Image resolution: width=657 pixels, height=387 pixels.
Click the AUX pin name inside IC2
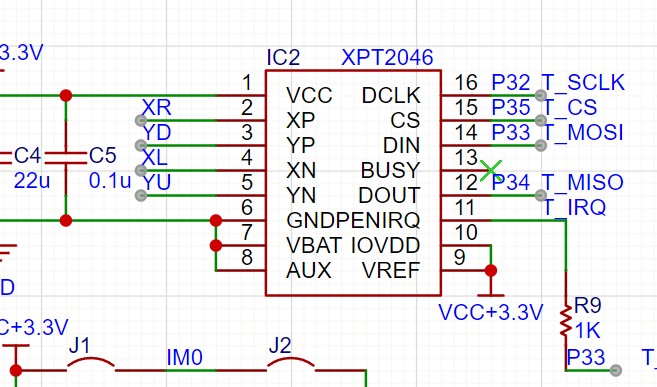point(309,270)
